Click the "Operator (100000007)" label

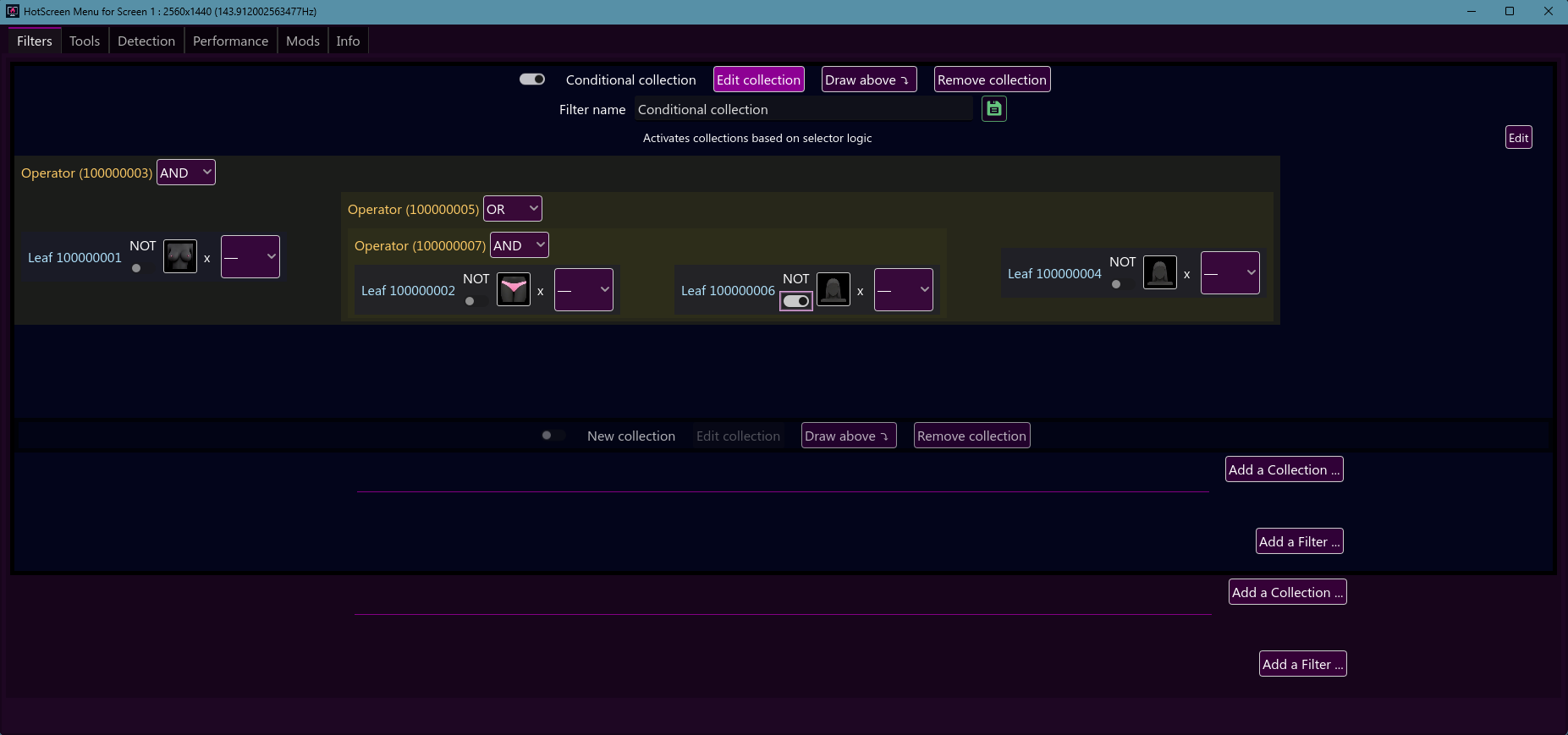click(x=420, y=246)
